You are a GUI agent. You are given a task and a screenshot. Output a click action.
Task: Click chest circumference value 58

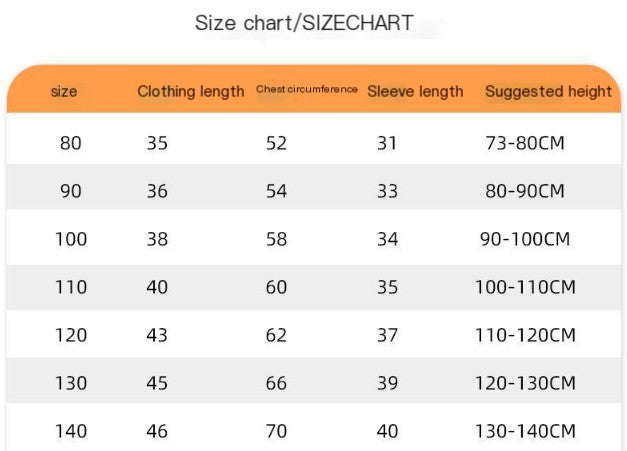276,239
